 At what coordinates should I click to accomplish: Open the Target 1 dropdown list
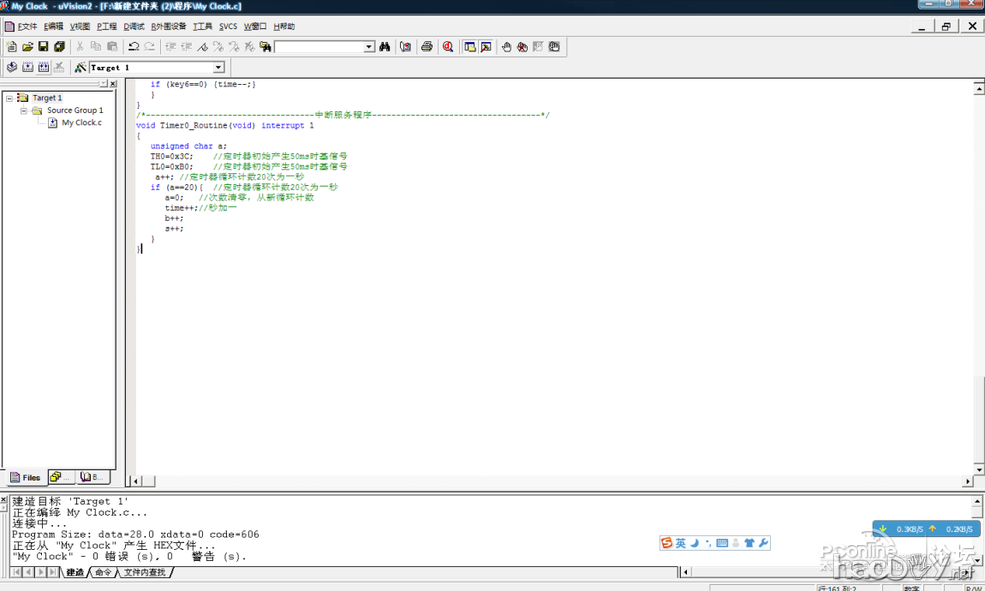point(218,68)
